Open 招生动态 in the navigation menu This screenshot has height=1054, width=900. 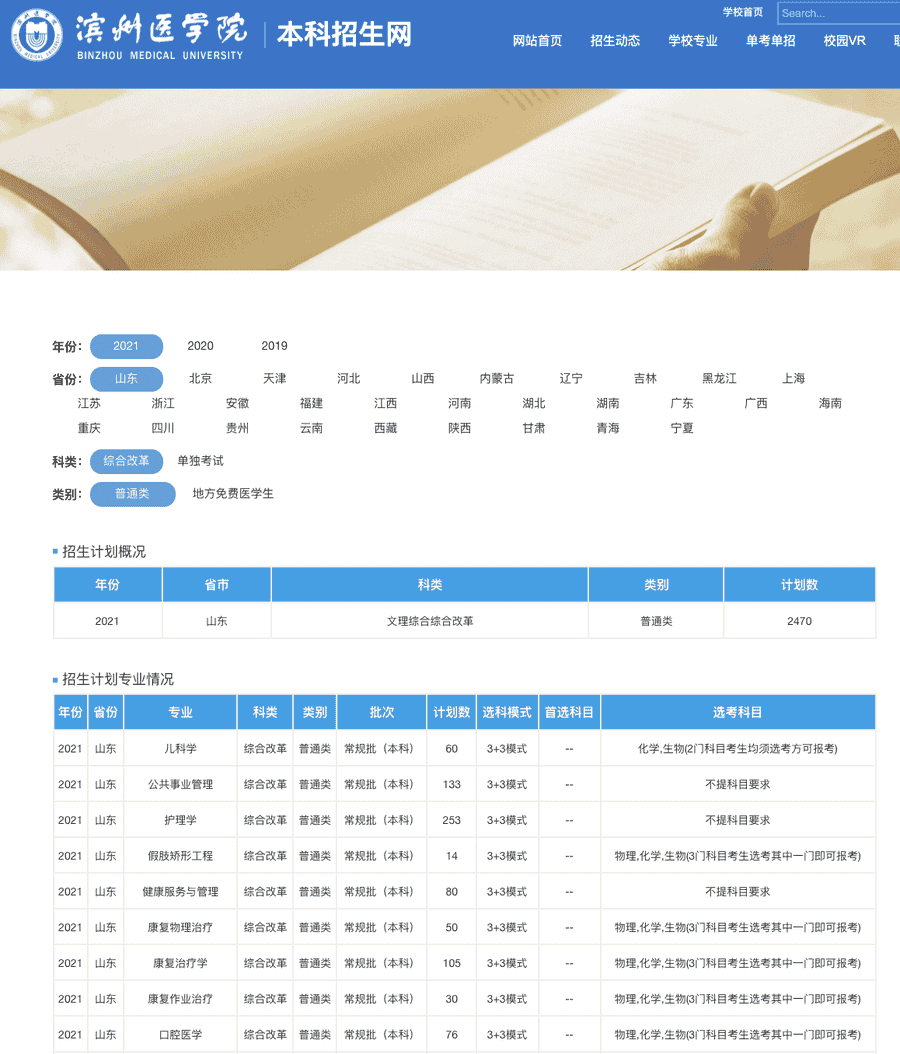tap(615, 41)
